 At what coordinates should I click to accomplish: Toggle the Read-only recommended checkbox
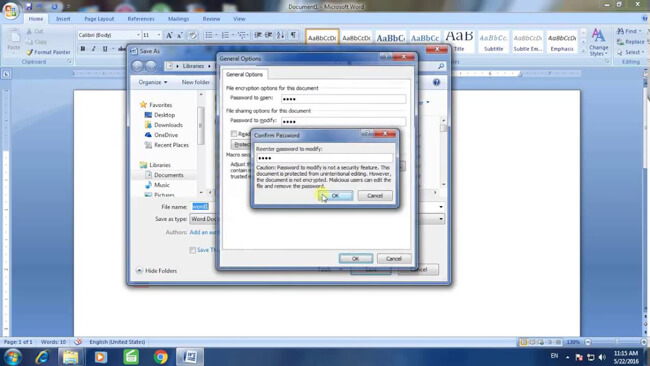tap(234, 133)
